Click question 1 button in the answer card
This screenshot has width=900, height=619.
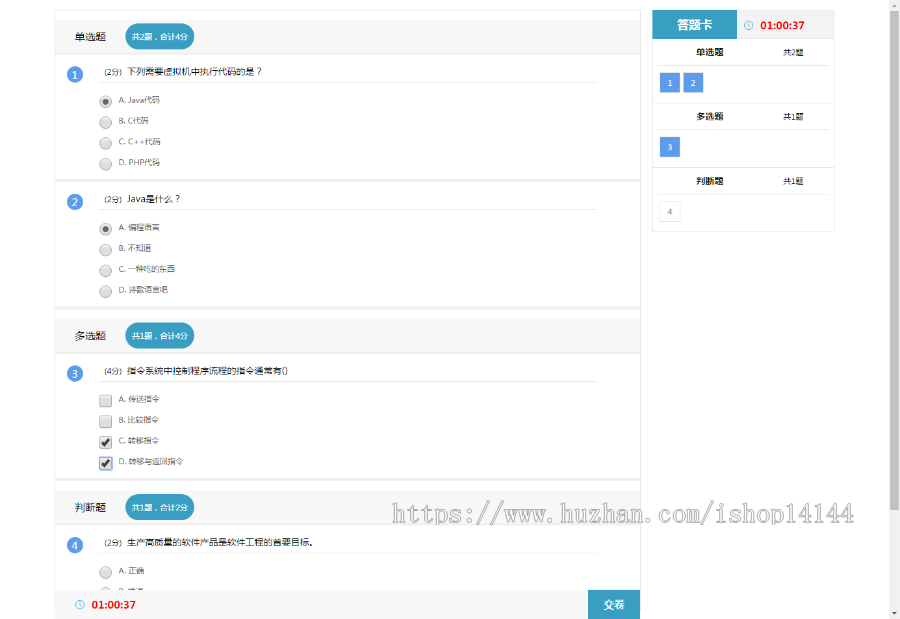669,82
